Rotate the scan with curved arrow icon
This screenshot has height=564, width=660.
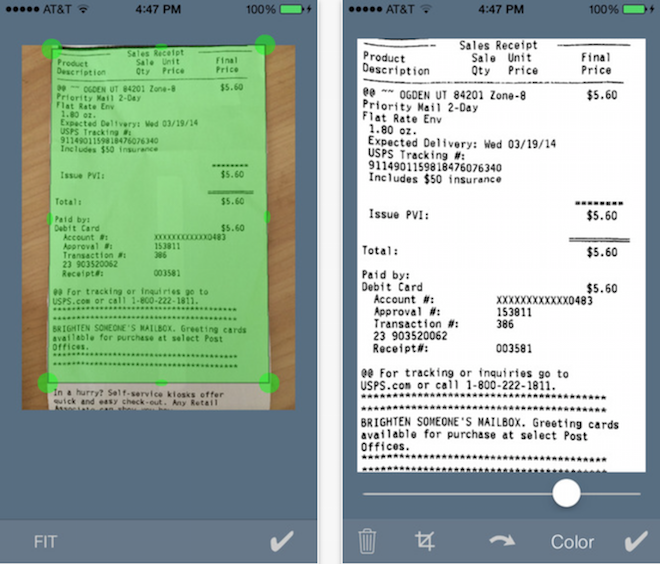[502, 540]
